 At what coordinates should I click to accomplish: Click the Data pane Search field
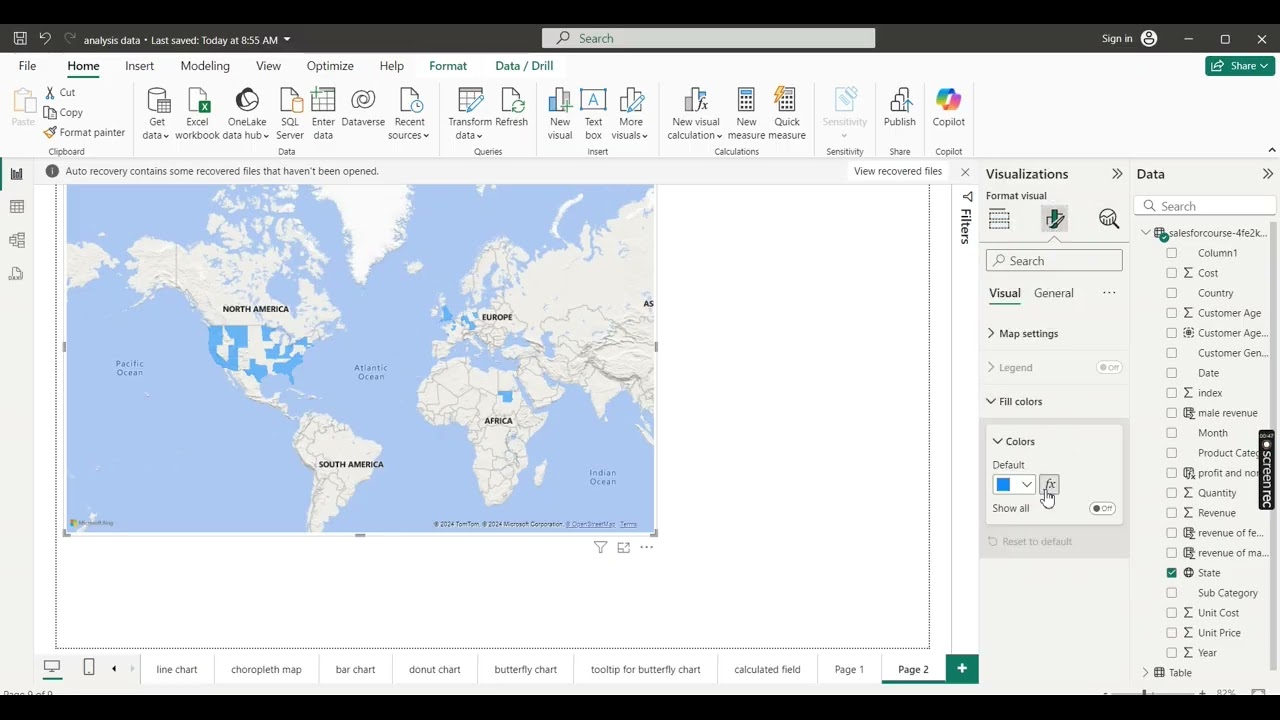click(x=1205, y=206)
